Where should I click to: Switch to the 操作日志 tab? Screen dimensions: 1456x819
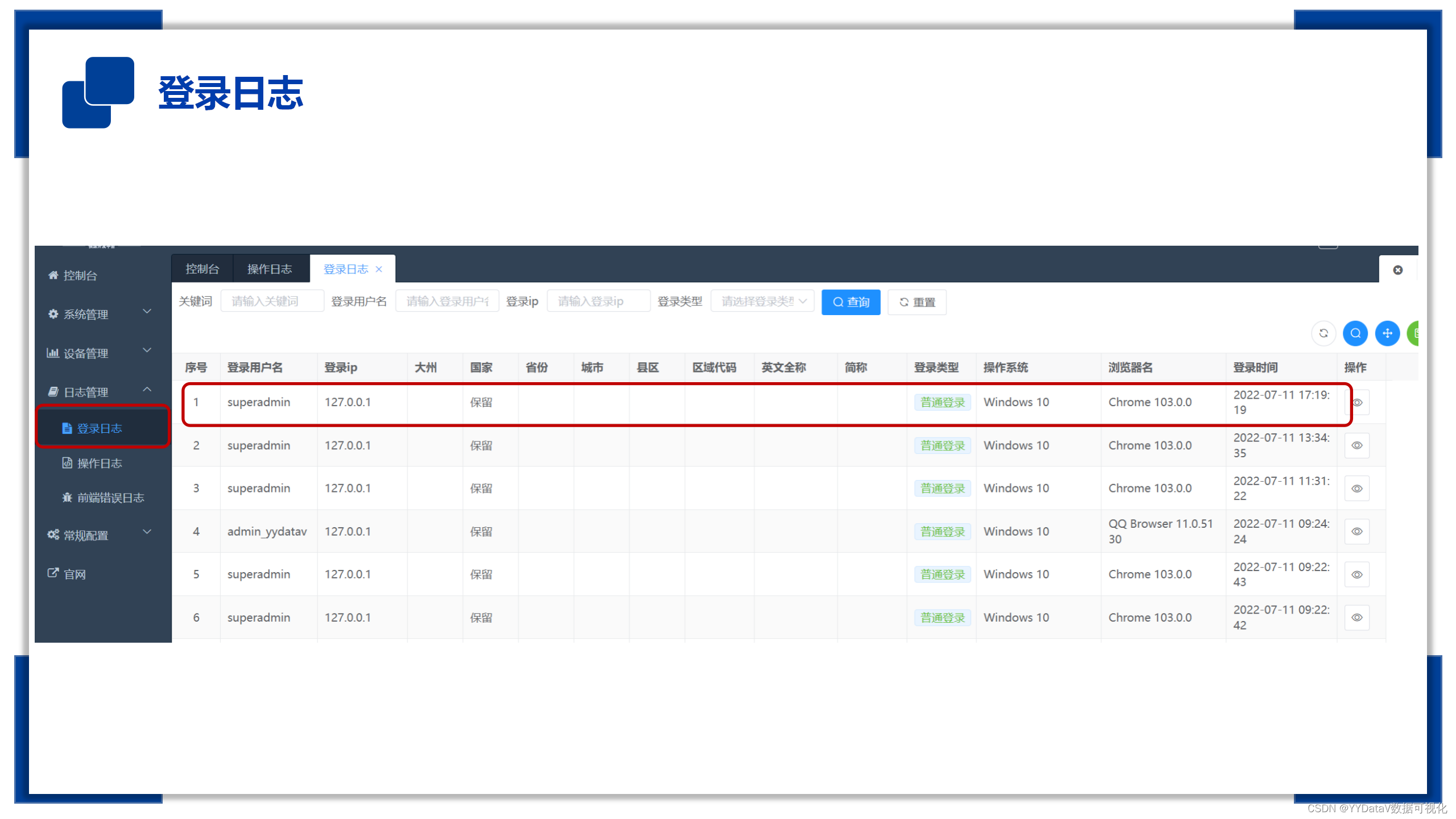(x=271, y=268)
